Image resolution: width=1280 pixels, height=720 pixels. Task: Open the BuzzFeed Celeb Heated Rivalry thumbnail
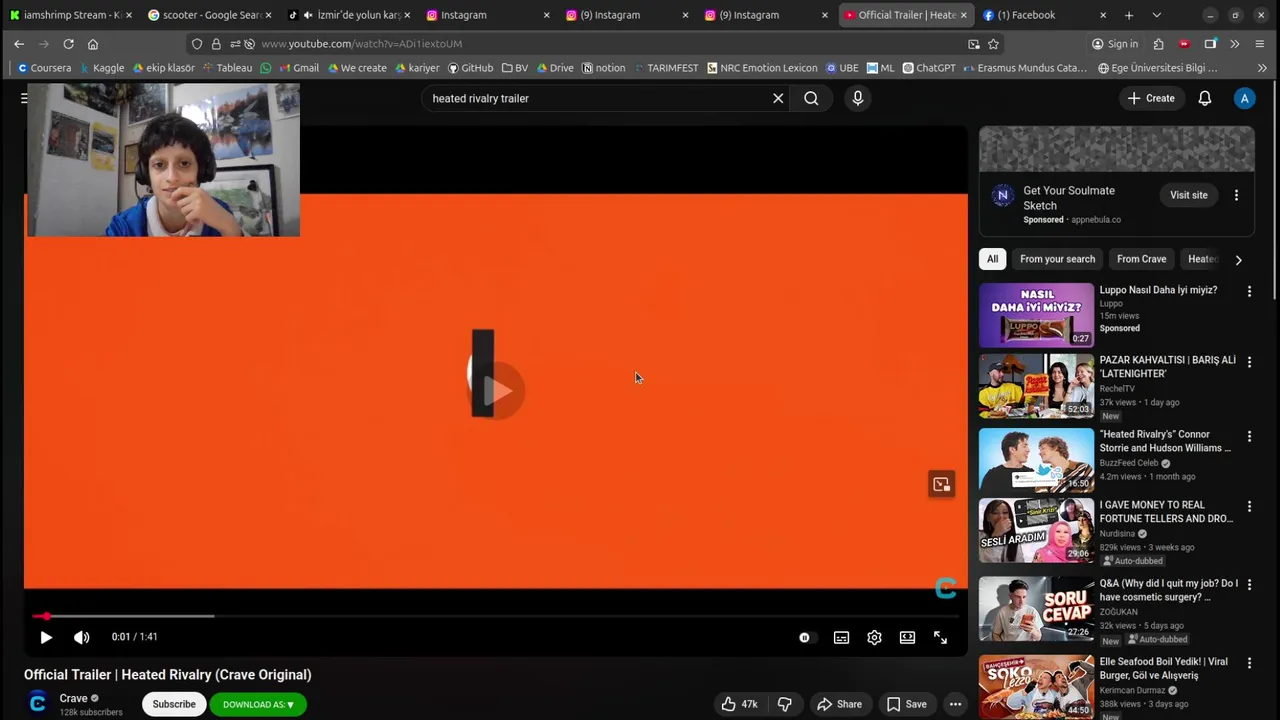pos(1036,460)
